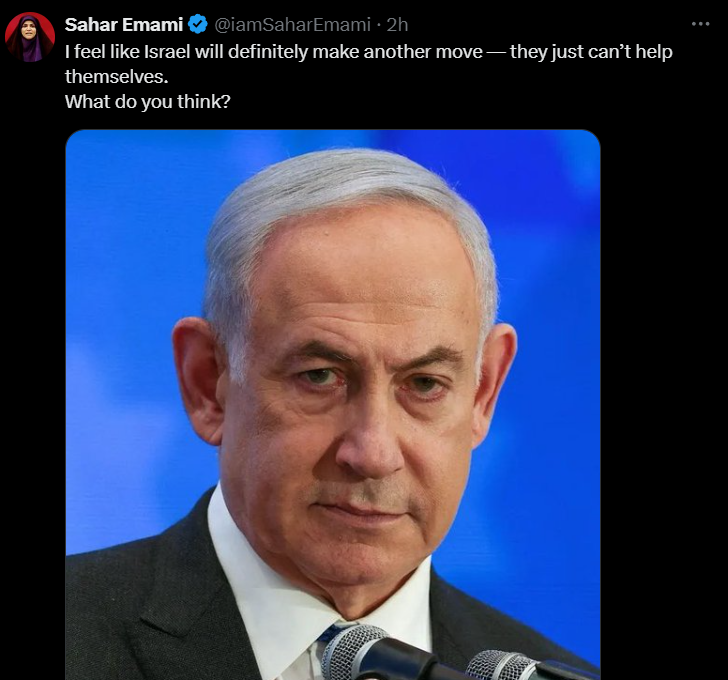This screenshot has width=728, height=680.
Task: Open the tweet via the 2h timestamp
Action: (x=397, y=25)
